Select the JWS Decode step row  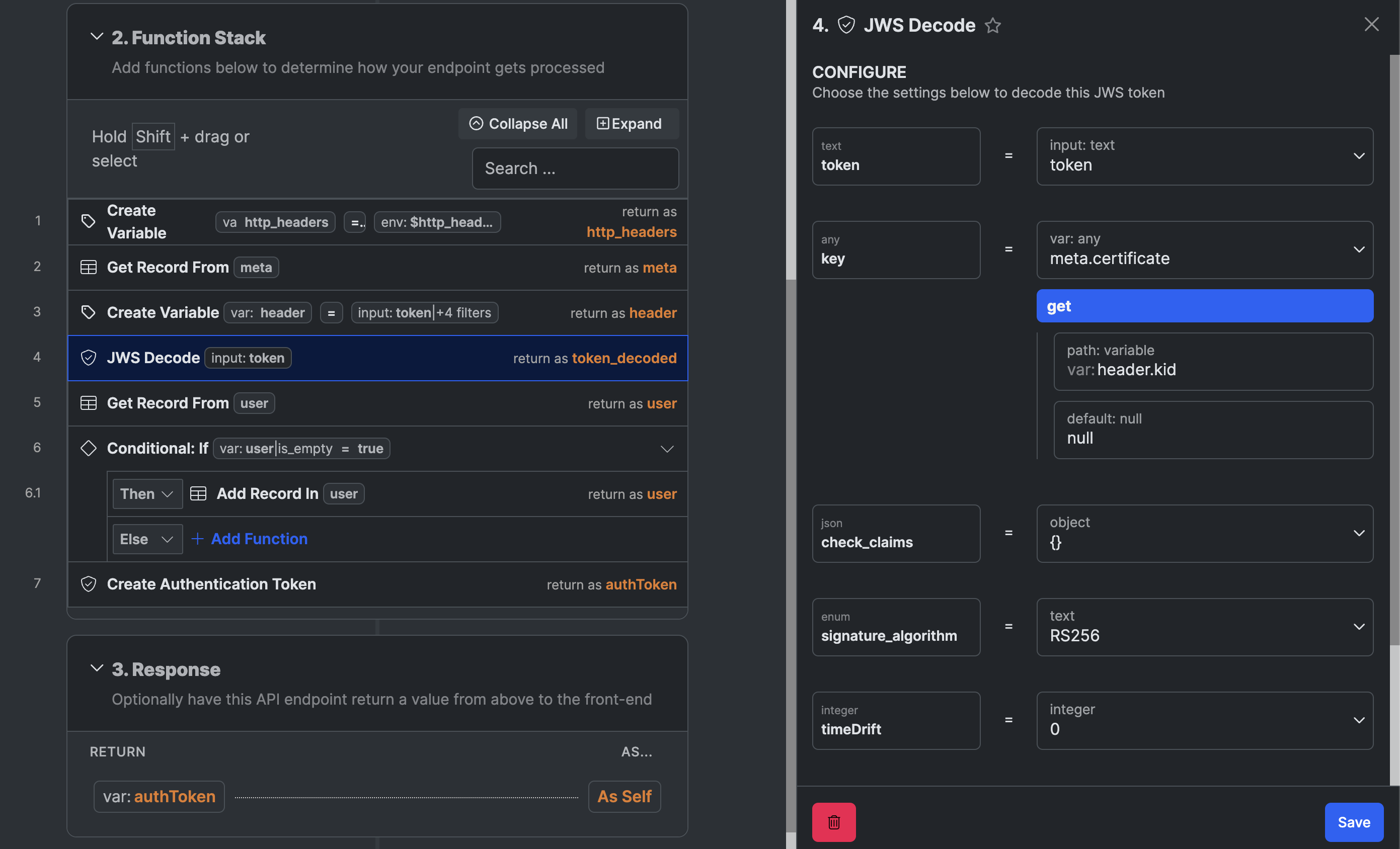[378, 358]
